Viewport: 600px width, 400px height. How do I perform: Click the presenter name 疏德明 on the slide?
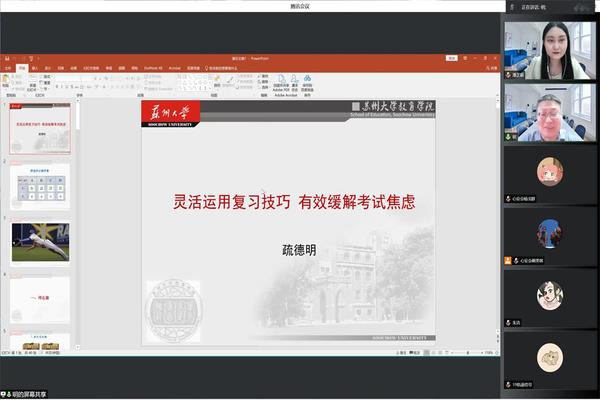(x=298, y=250)
